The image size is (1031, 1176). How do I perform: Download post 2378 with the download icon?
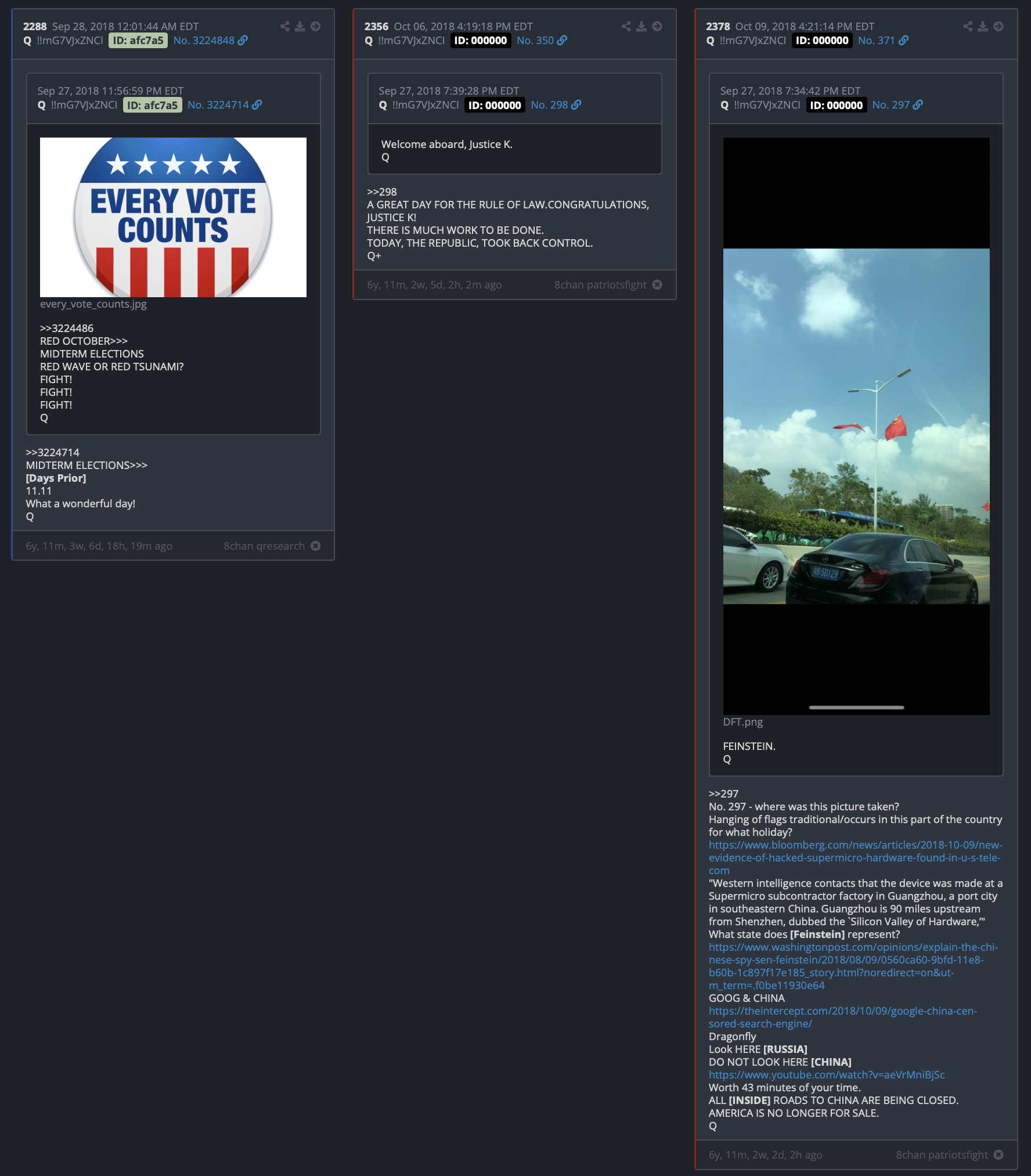983,27
